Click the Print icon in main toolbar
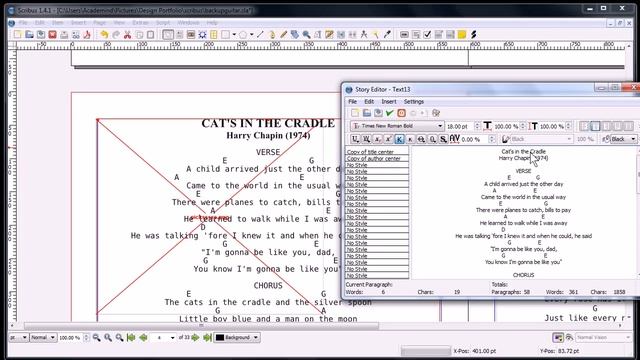Screen dimensions: 640x360 coord(64,35)
